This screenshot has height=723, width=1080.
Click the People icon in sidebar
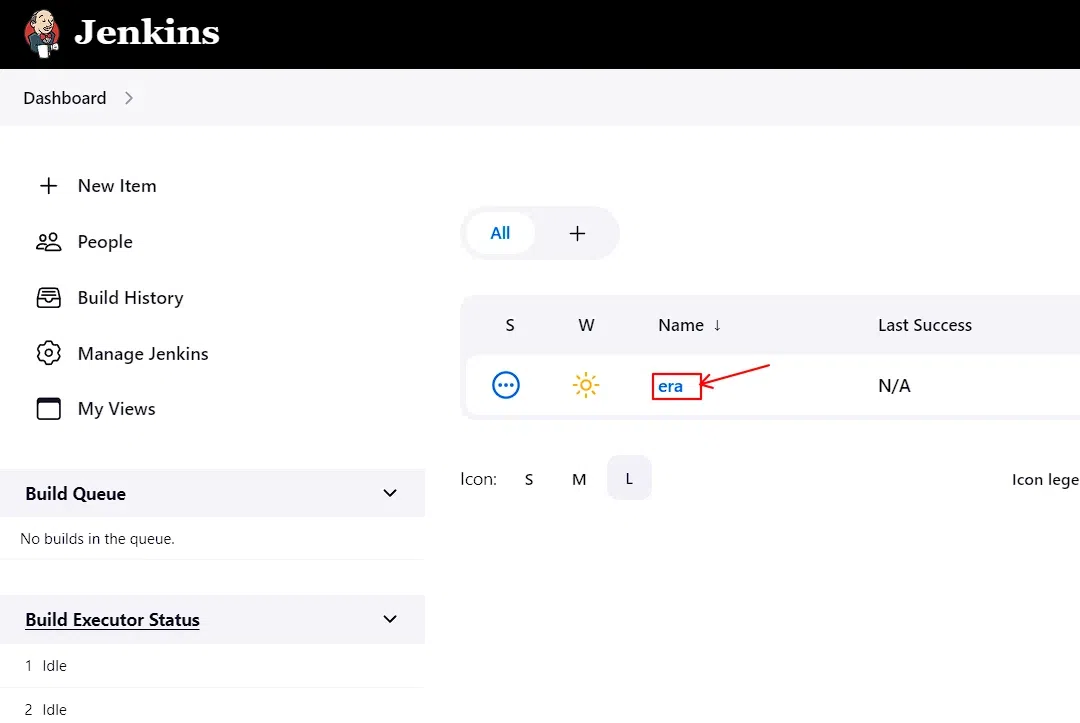[x=48, y=242]
